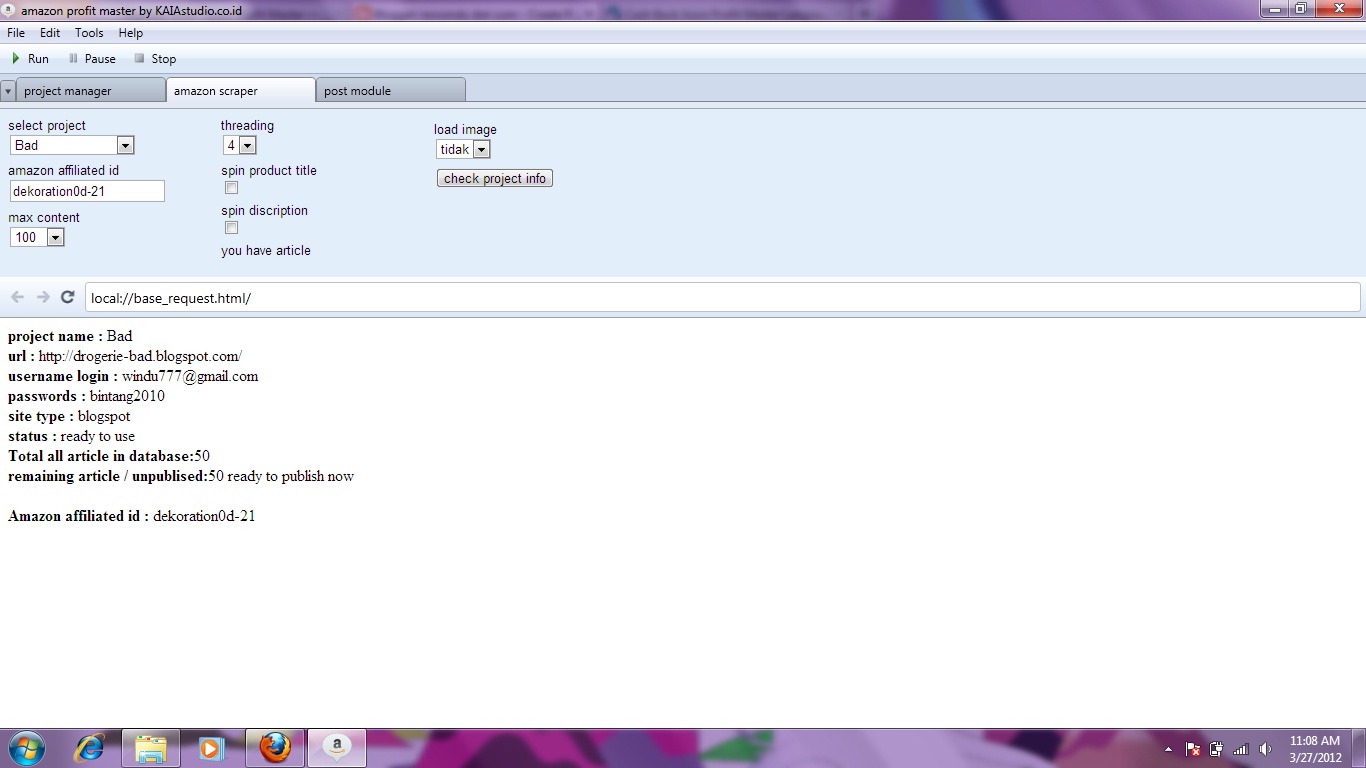Click the Show desktop strip
This screenshot has height=768, width=1366.
click(x=1359, y=748)
